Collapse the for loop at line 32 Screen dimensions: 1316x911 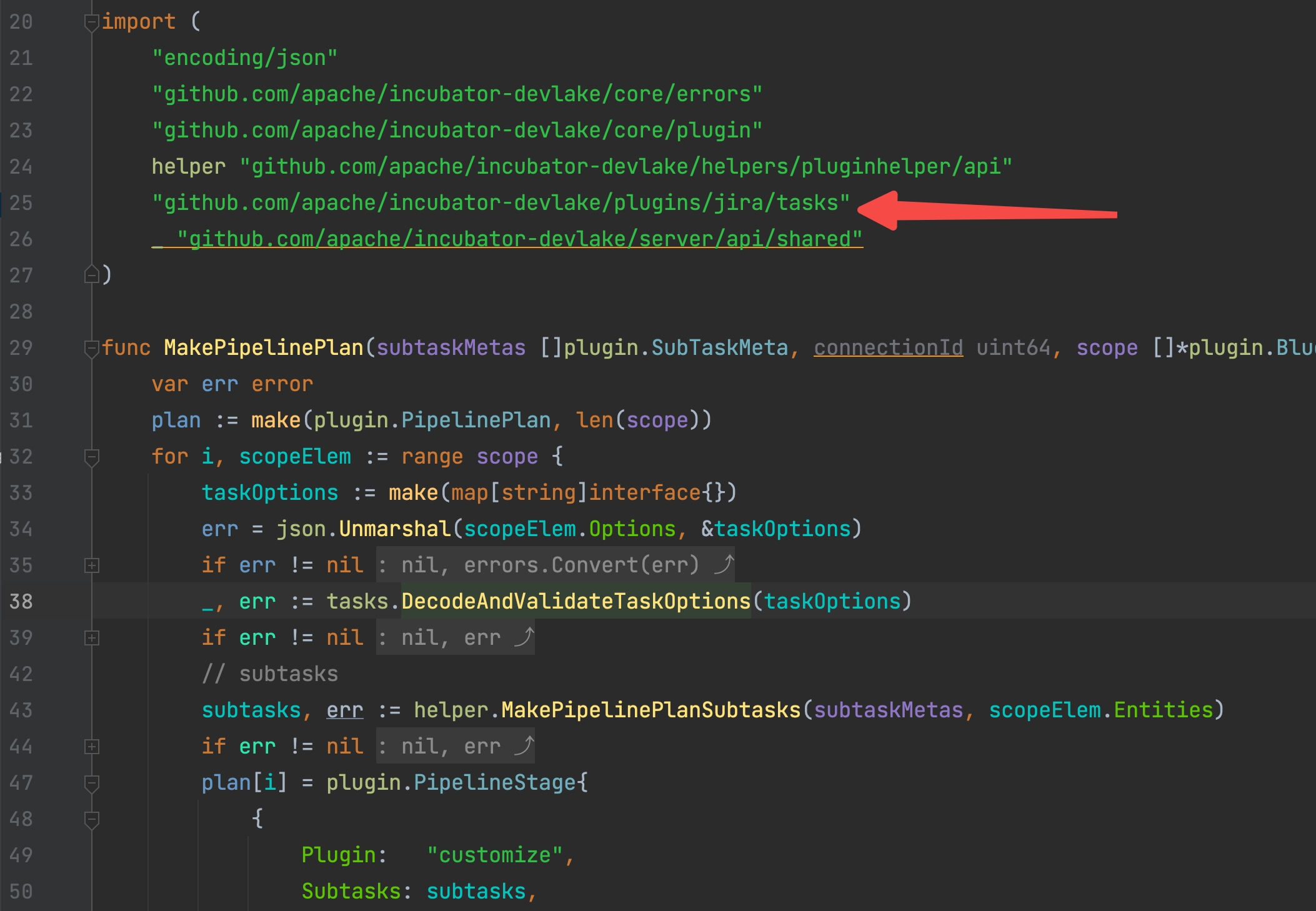pos(91,457)
